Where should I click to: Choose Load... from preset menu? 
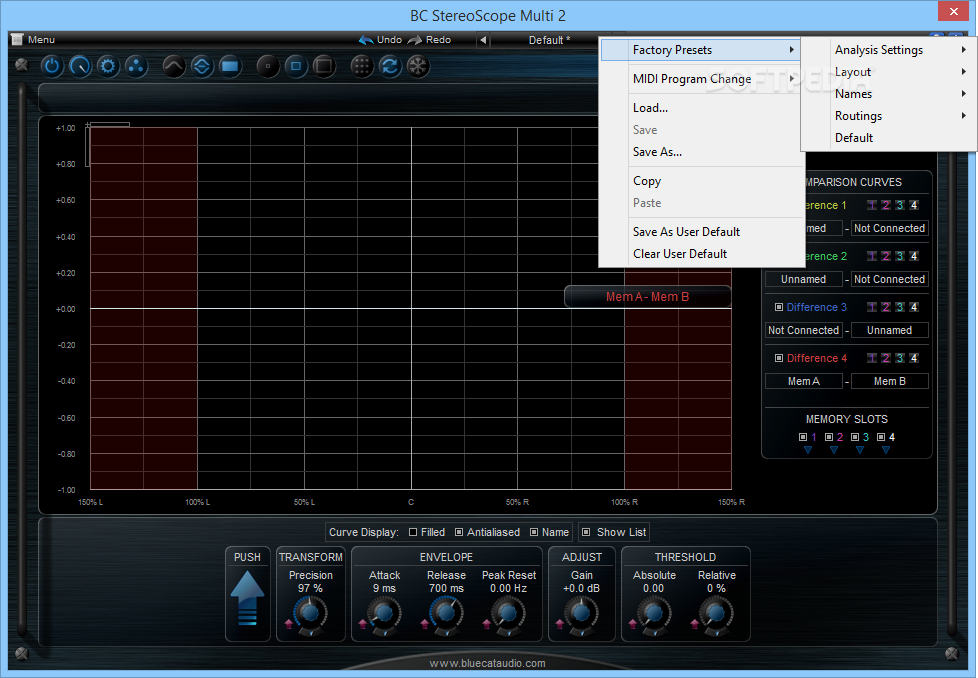click(x=701, y=108)
